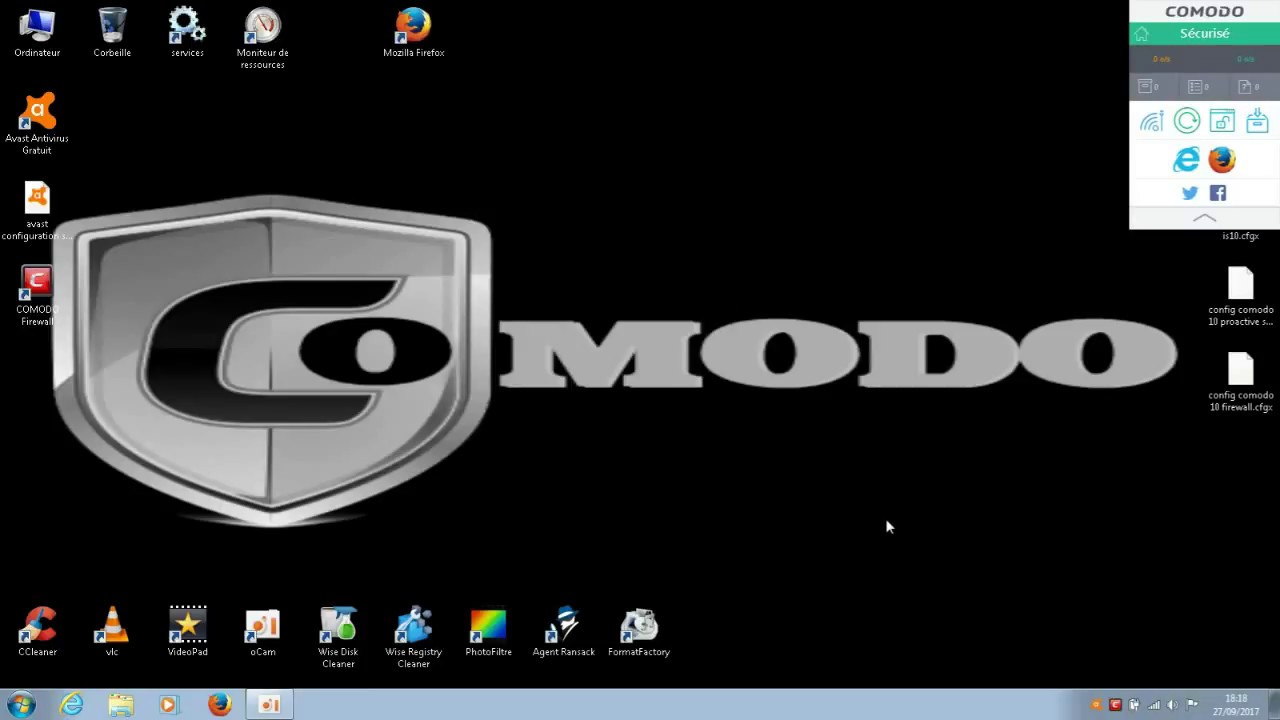Click the wireless scan icon in COMODO widget
Image resolution: width=1280 pixels, height=720 pixels.
1152,122
